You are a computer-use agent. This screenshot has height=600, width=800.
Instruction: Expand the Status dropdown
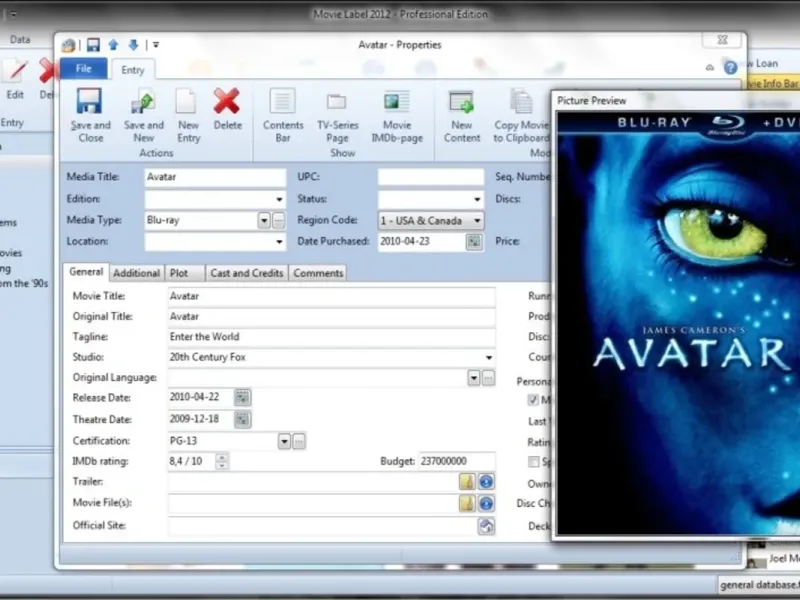click(477, 199)
